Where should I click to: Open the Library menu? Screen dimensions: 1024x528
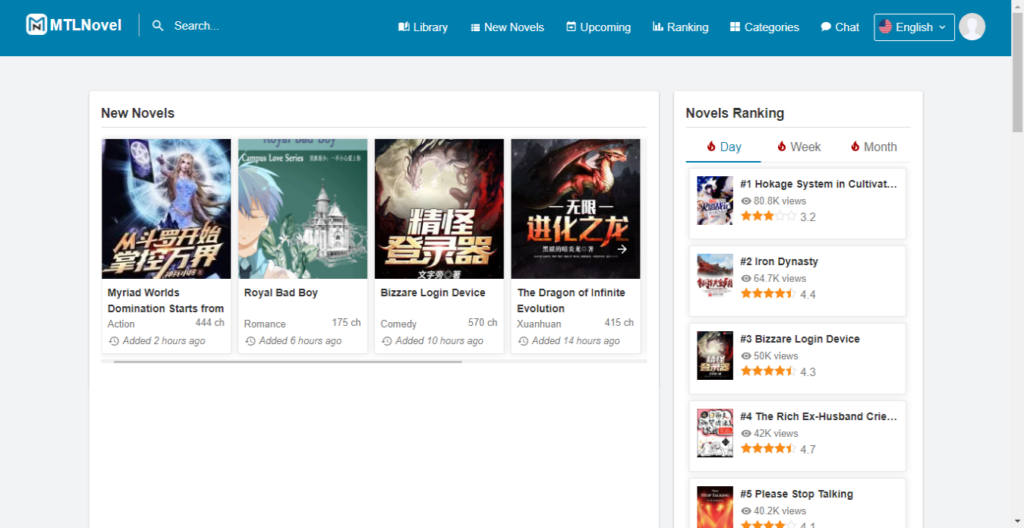click(423, 27)
